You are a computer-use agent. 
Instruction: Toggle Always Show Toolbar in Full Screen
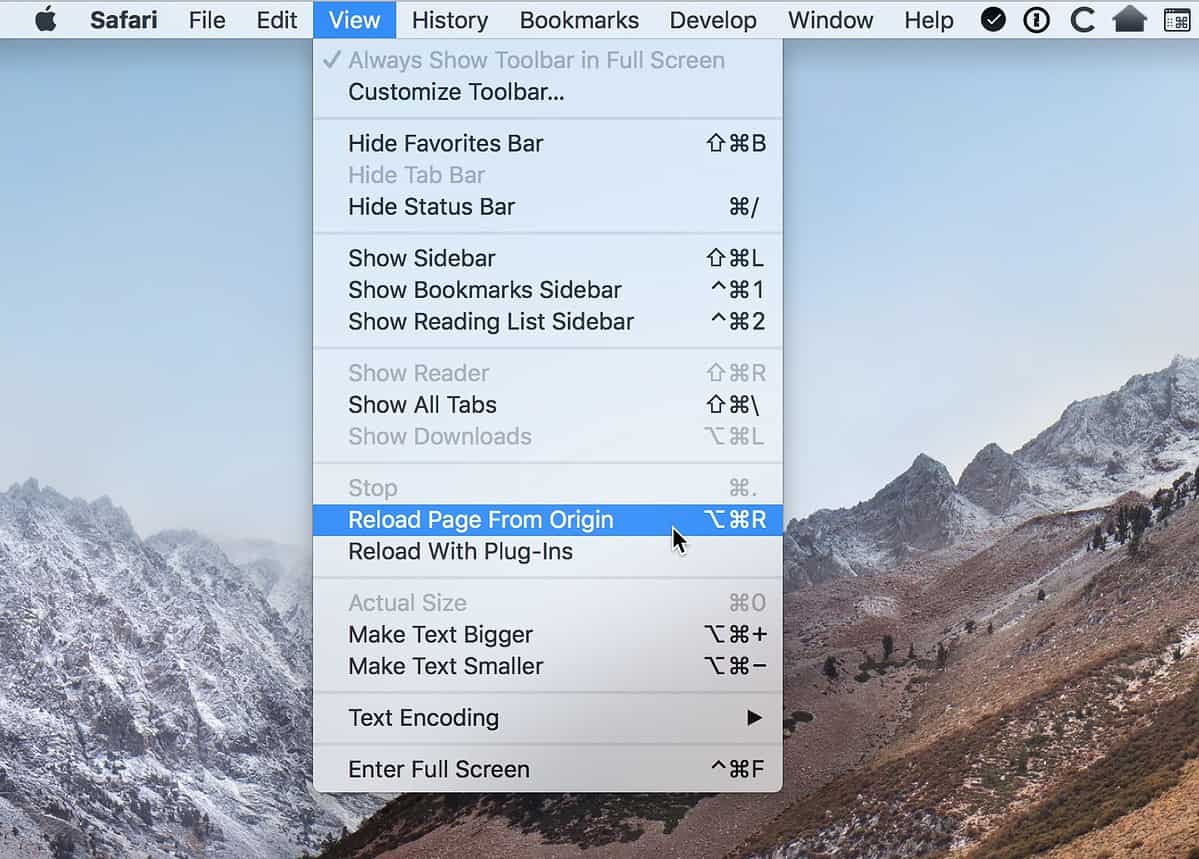click(x=535, y=60)
